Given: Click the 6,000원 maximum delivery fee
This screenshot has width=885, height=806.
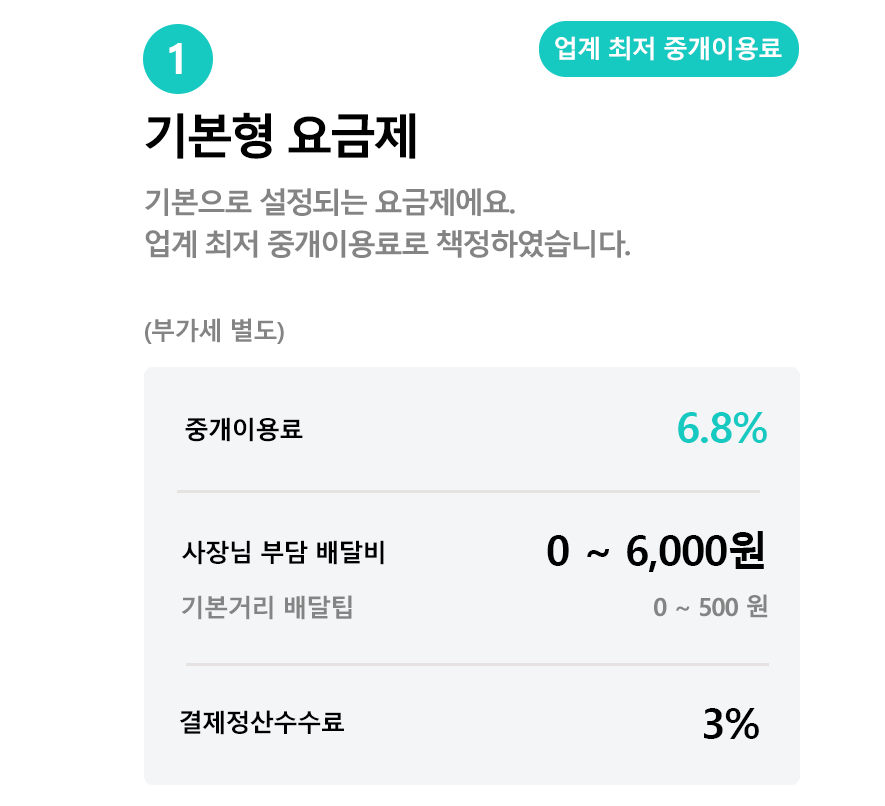Looking at the screenshot, I should coord(696,551).
